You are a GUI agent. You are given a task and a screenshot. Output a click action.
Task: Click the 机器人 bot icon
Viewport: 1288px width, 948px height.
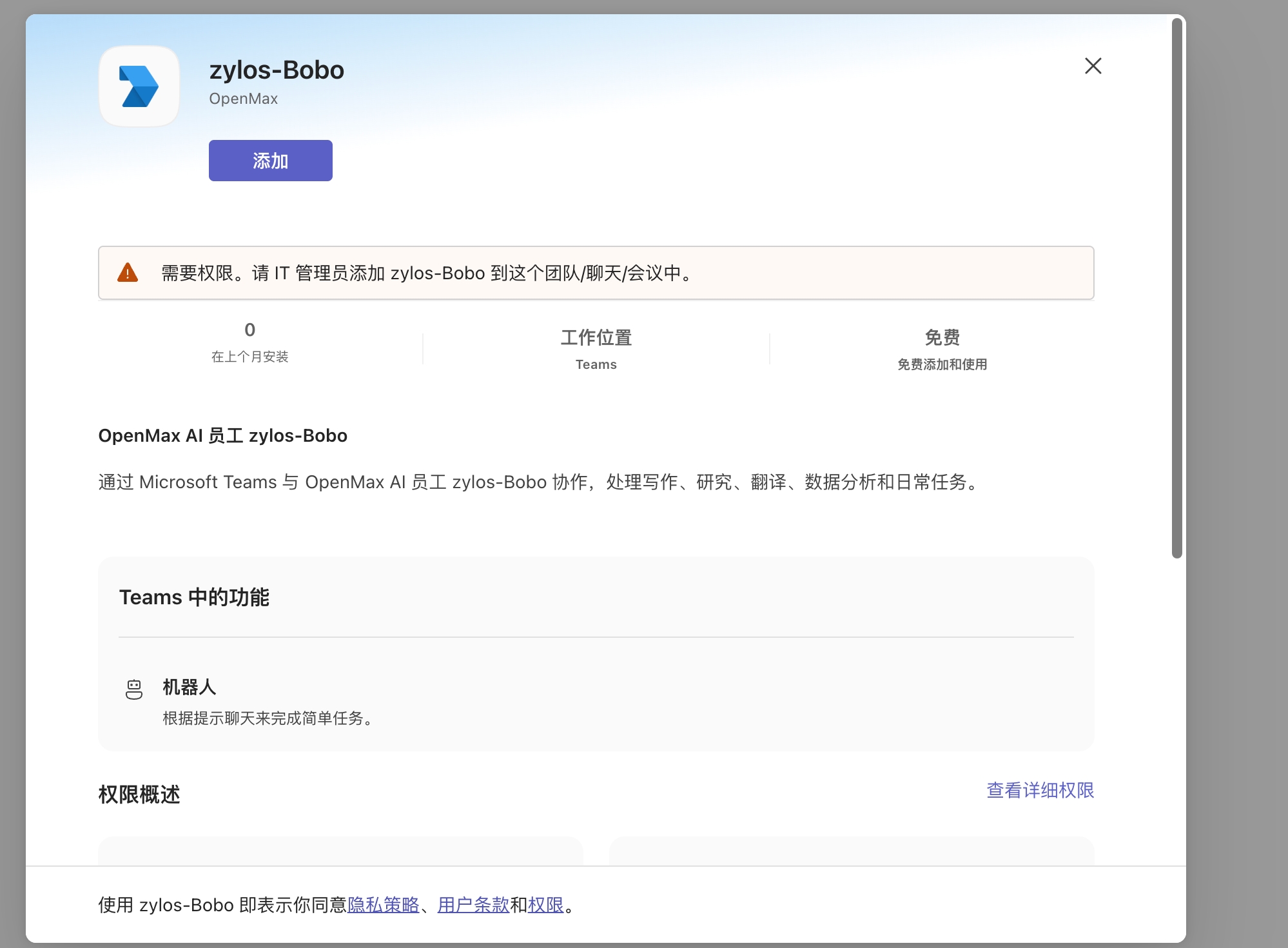(134, 689)
